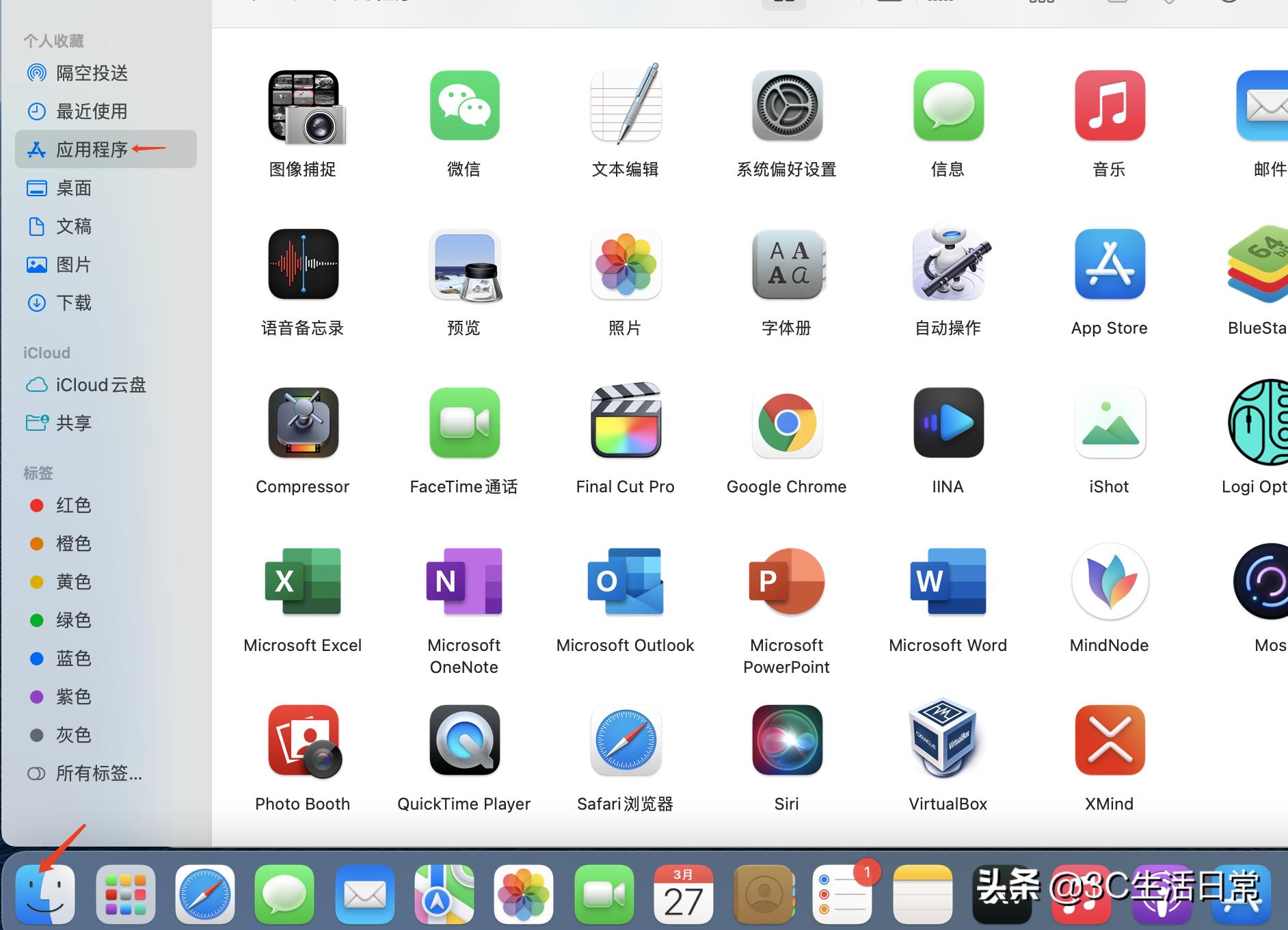Launch Final Cut Pro
This screenshot has width=1288, height=930.
pos(625,423)
